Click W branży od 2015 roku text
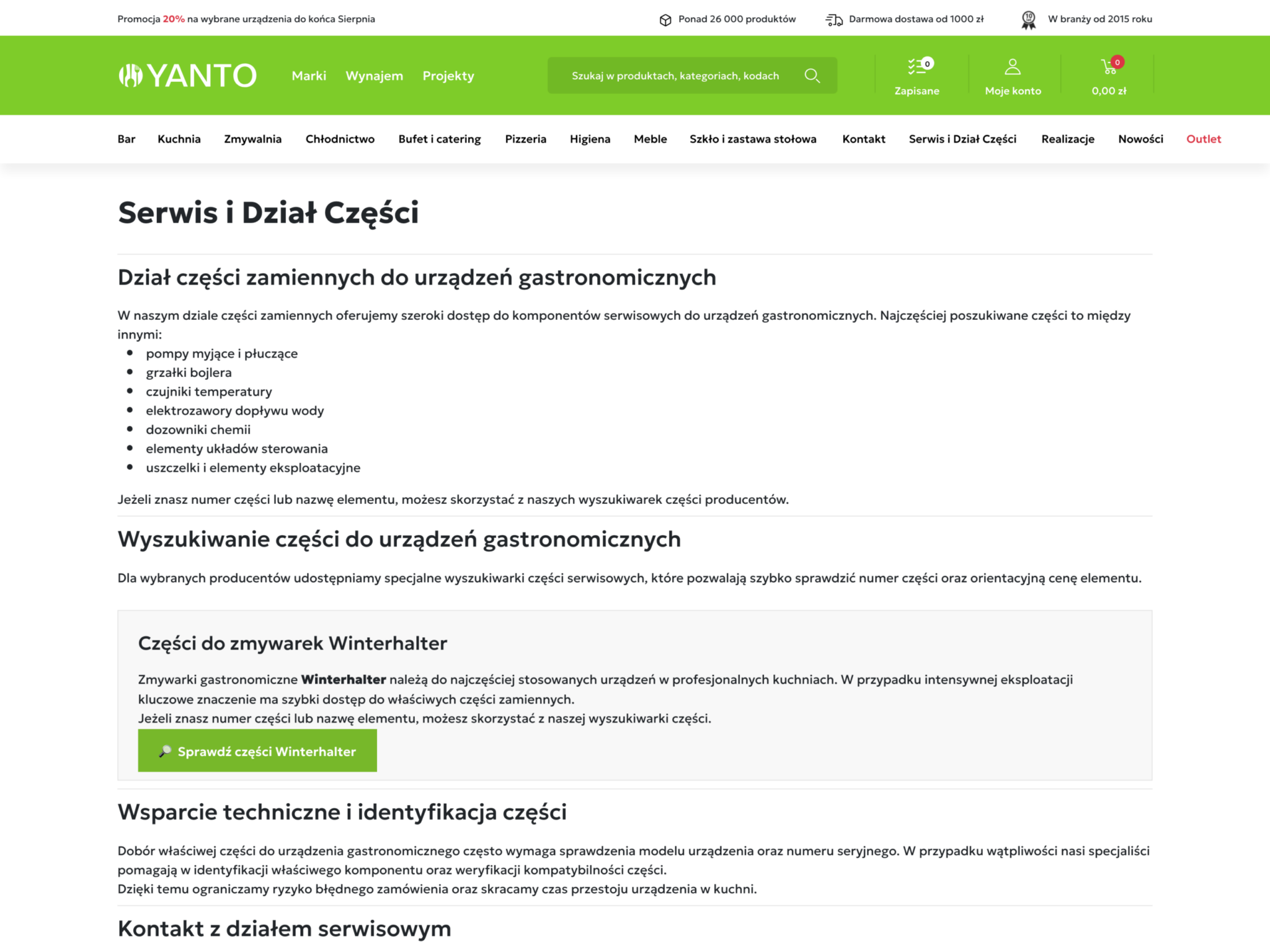 point(1100,19)
